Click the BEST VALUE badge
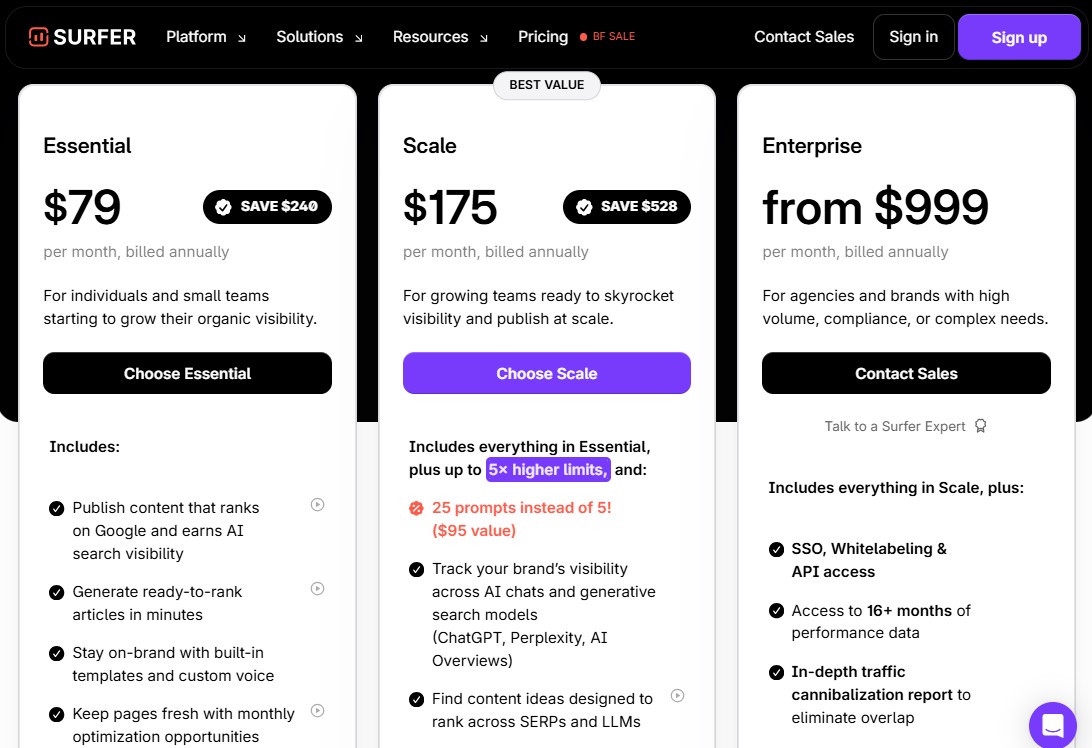1092x748 pixels. (547, 85)
